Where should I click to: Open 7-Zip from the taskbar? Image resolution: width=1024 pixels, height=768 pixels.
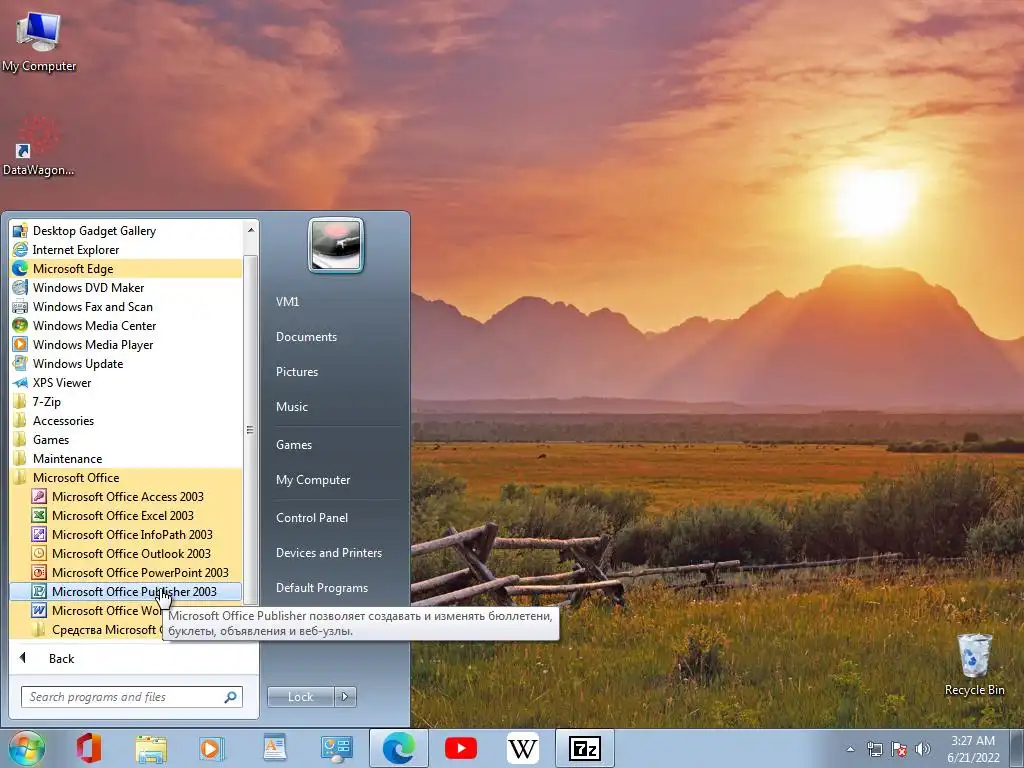584,748
